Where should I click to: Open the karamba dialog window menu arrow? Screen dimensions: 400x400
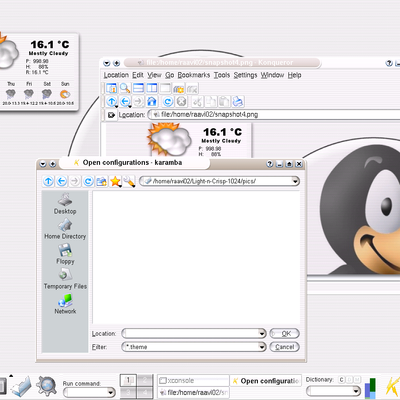[43, 164]
